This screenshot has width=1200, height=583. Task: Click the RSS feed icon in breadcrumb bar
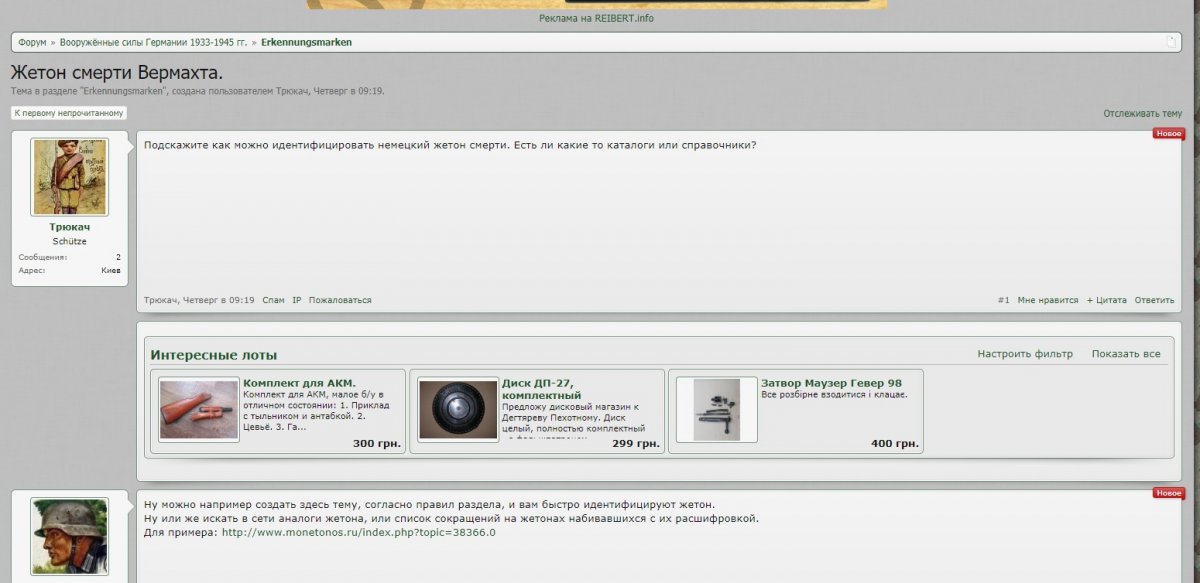(1171, 42)
